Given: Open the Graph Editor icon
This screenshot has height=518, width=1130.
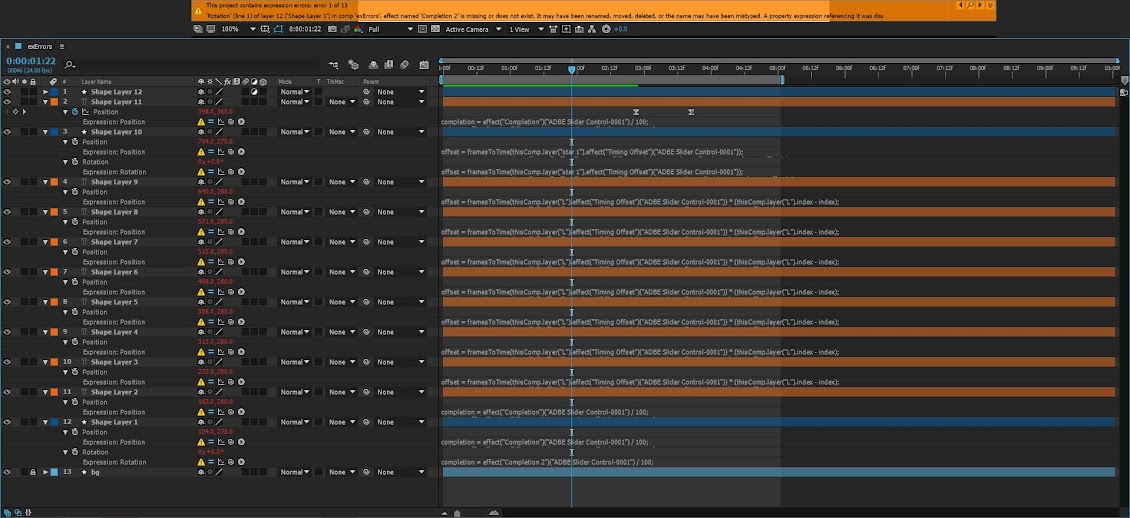Looking at the screenshot, I should (424, 64).
